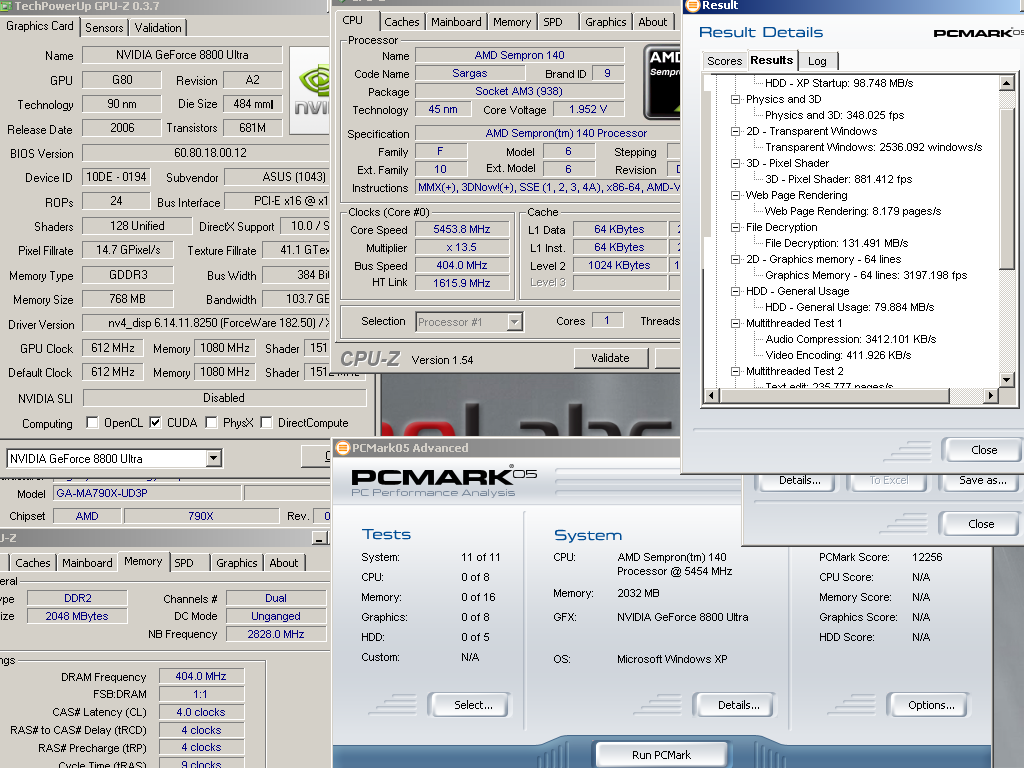The width and height of the screenshot is (1024, 768).
Task: Click the GPU-Z title bar icon
Action: 5,6
